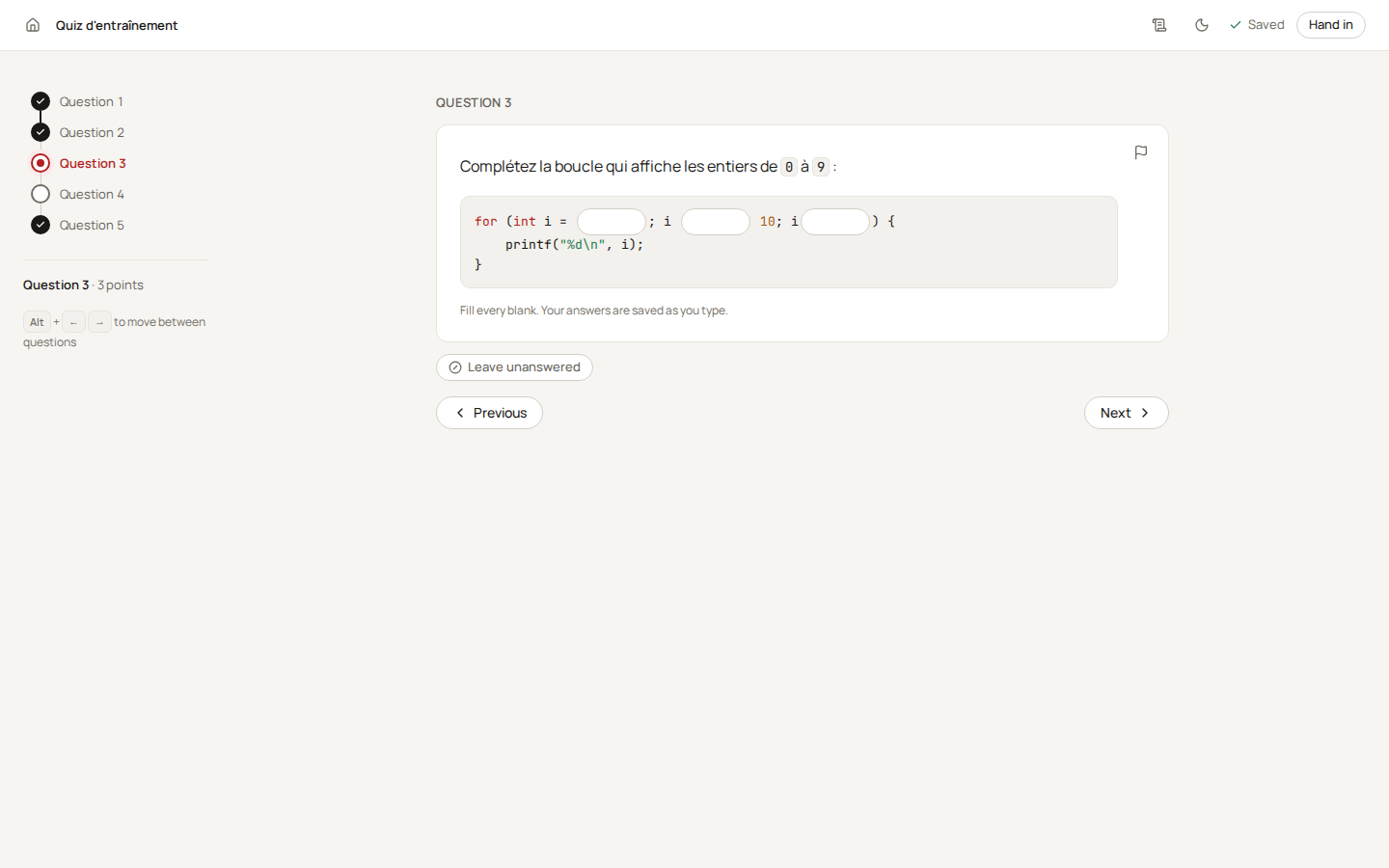Click the Saved status indicator

1257,25
